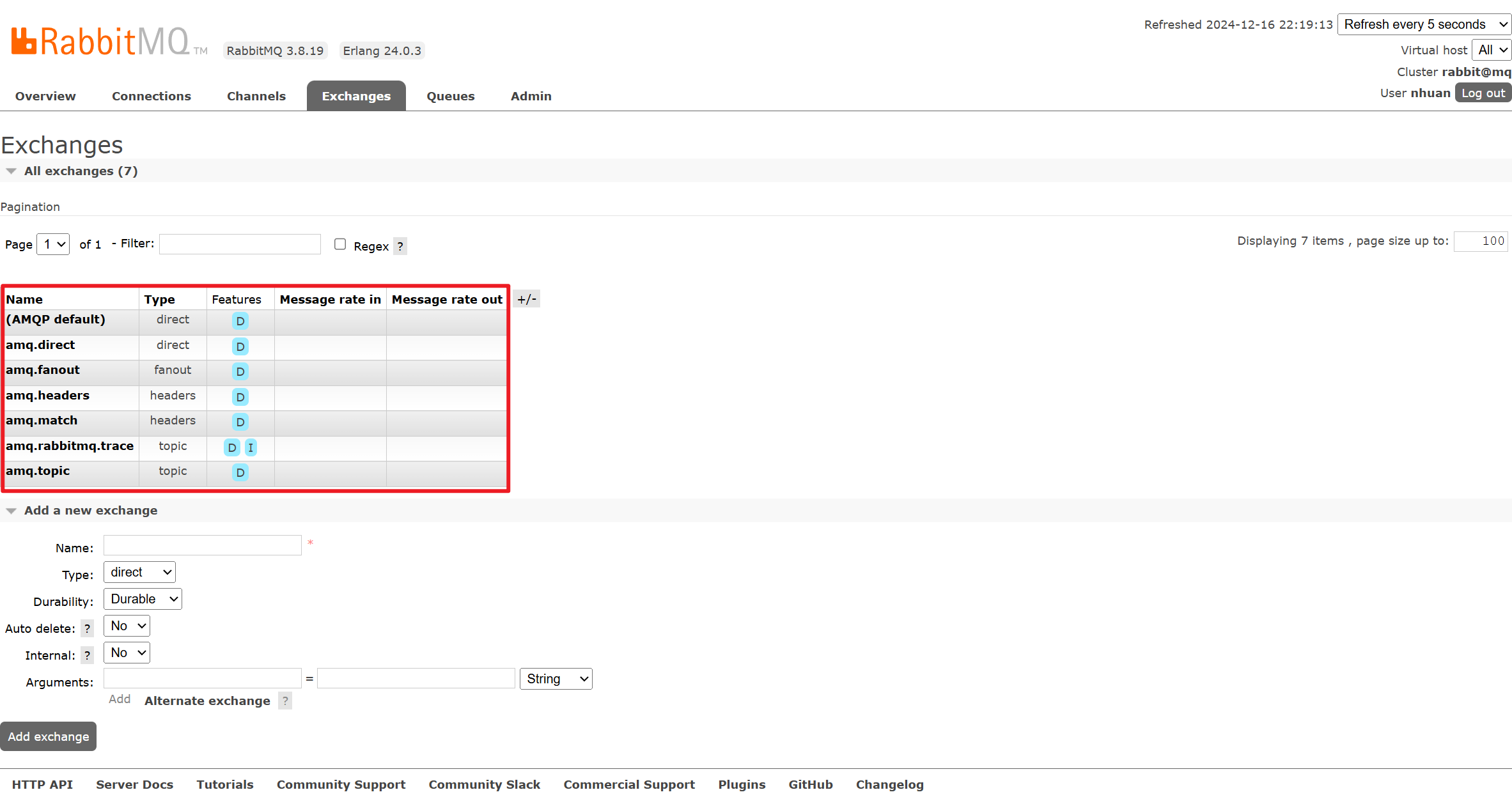This screenshot has height=806, width=1512.
Task: Click the D feature badge for amq.direct
Action: coord(240,347)
